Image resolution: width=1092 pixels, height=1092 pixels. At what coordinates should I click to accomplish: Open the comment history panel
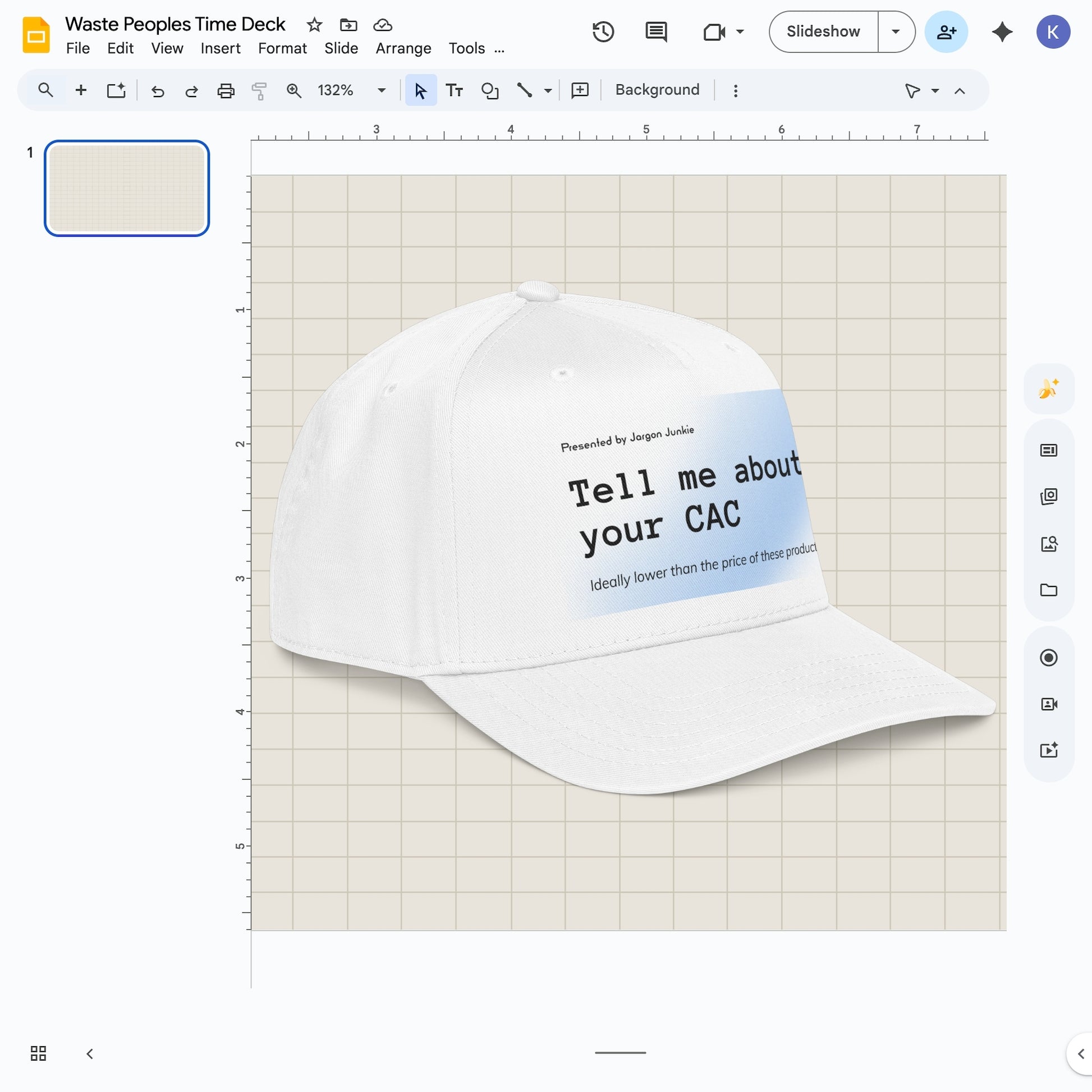(655, 31)
